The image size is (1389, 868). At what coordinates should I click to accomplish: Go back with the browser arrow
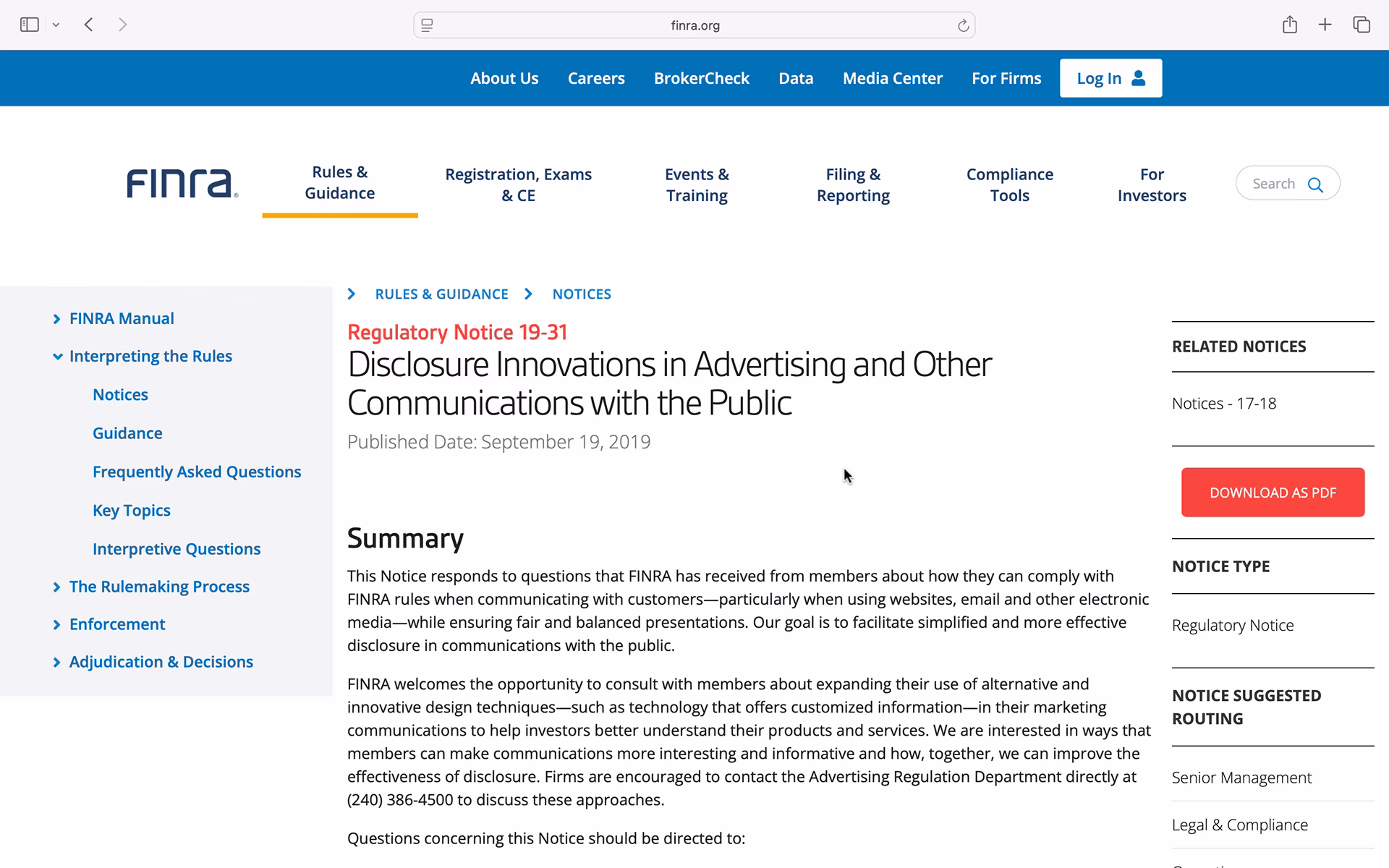point(89,25)
